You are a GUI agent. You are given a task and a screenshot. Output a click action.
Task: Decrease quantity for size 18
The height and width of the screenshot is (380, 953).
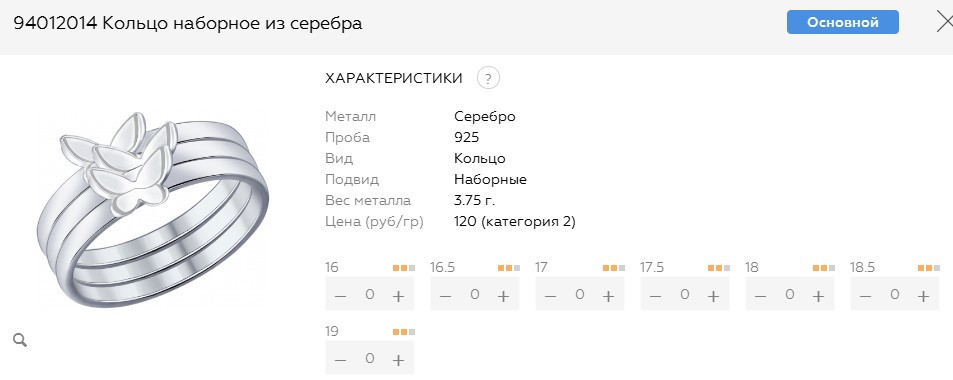point(760,296)
